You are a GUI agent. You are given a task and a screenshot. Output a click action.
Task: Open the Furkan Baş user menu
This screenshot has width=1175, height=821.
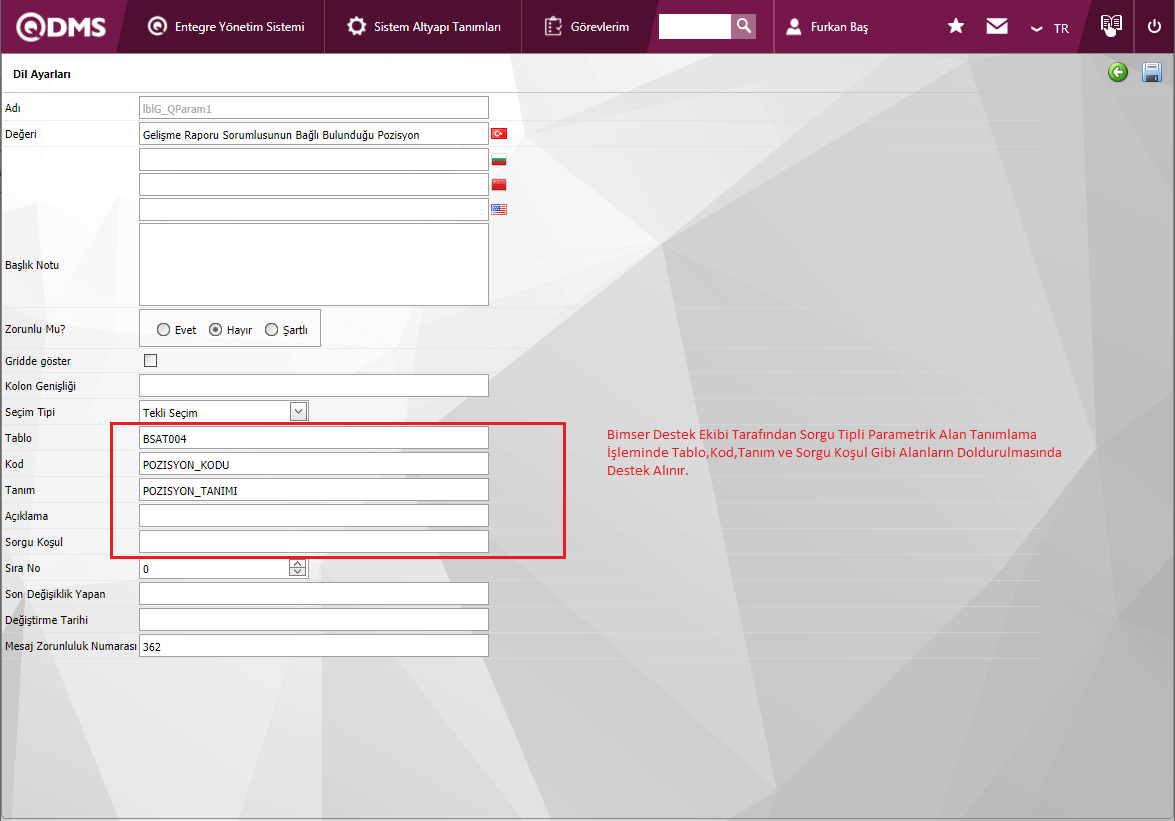[x=826, y=27]
